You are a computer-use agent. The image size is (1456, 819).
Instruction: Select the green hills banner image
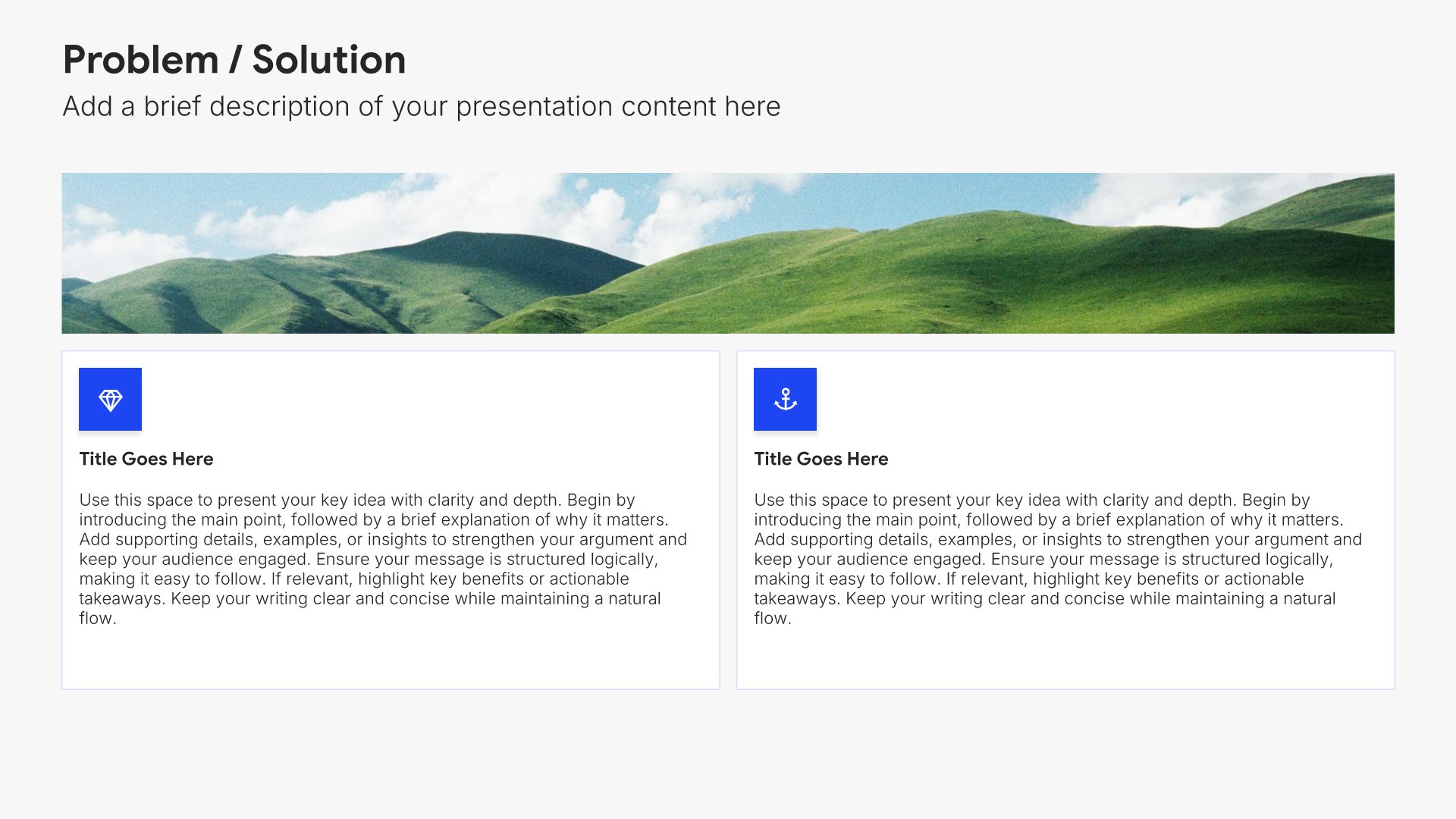(728, 253)
